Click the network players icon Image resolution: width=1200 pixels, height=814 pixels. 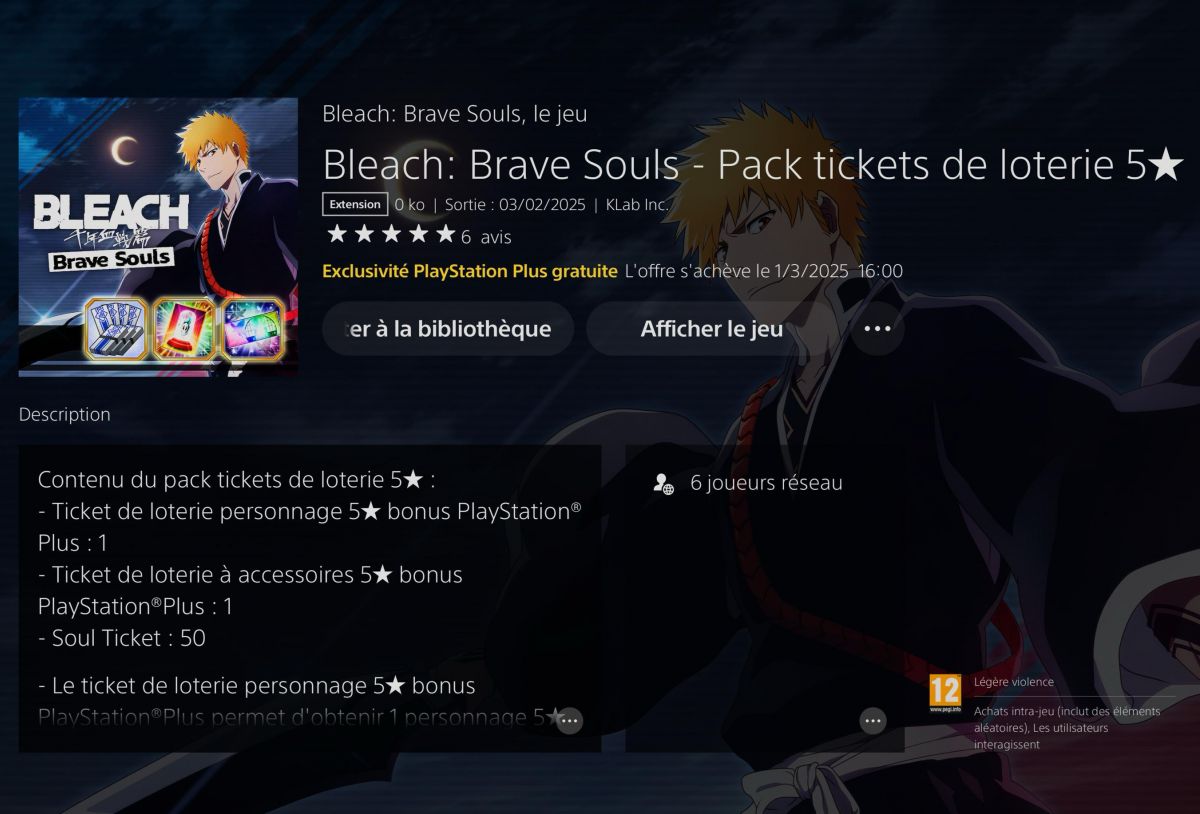[663, 483]
